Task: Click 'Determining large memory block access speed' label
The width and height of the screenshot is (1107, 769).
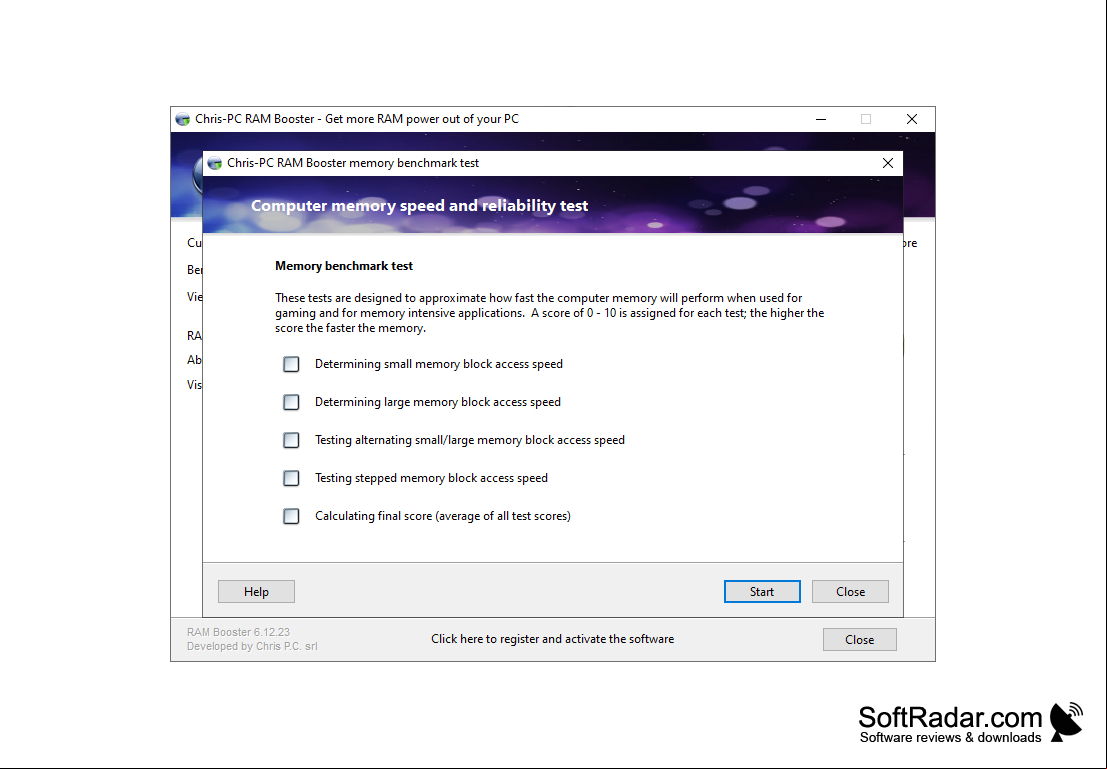Action: (x=438, y=403)
